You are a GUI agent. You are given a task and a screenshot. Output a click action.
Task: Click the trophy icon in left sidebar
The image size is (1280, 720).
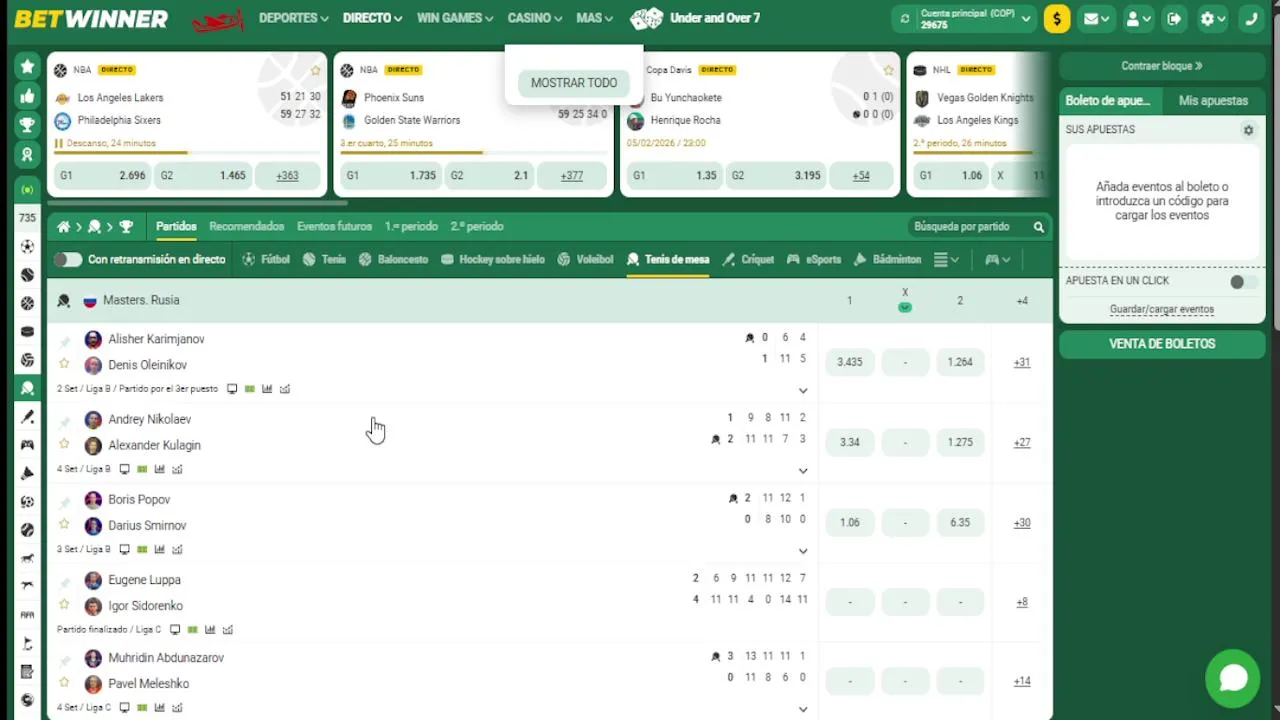point(27,125)
